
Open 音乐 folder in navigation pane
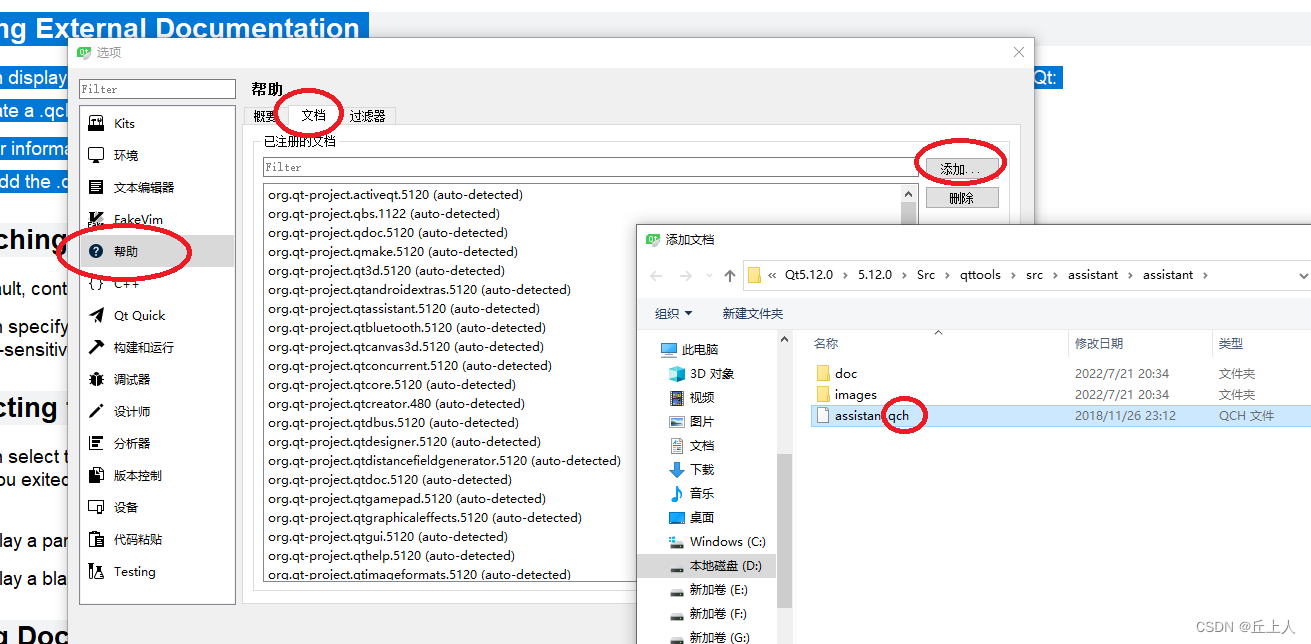(x=692, y=494)
